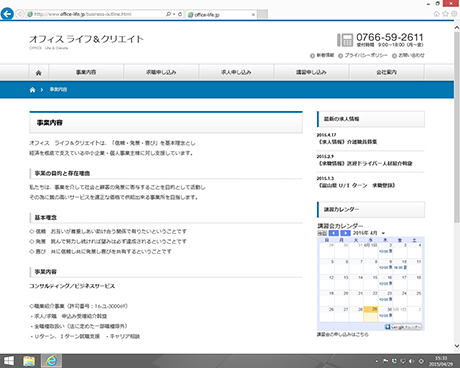460x368 pixels.
Task: Open the Windows Start button
Action: click(x=9, y=361)
